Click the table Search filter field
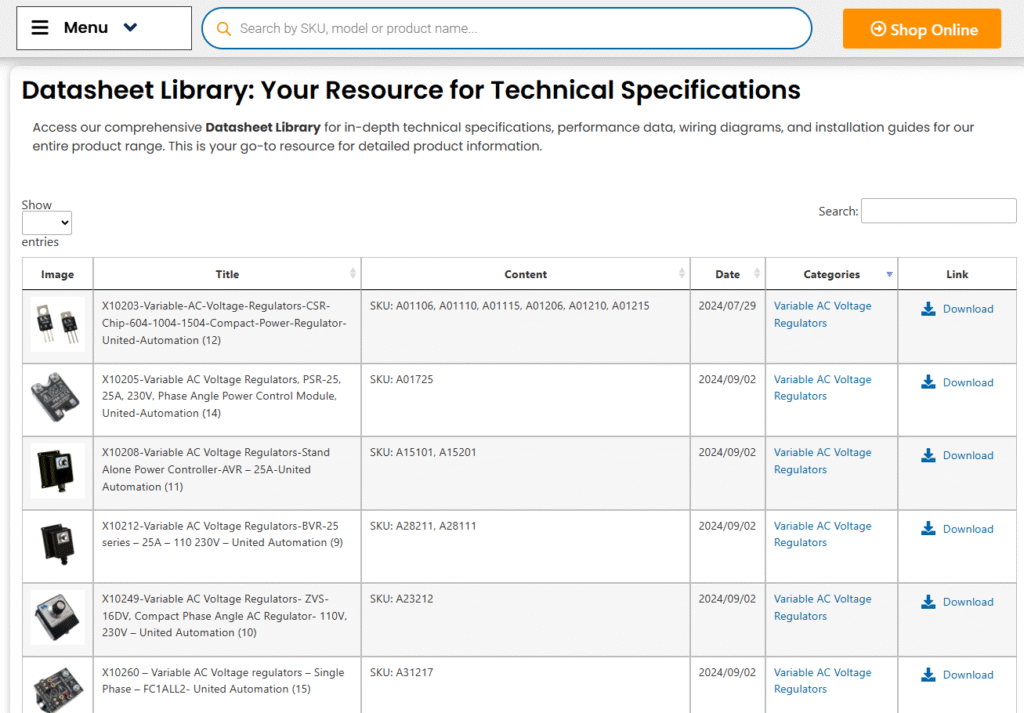The height and width of the screenshot is (713, 1024). pyautogui.click(x=938, y=211)
